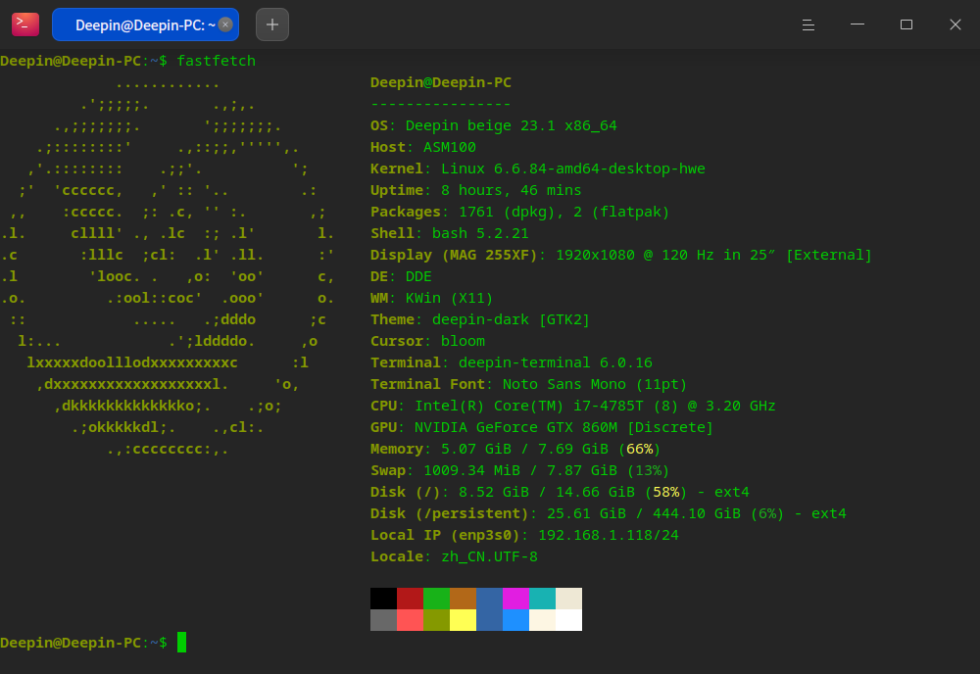The height and width of the screenshot is (674, 980).
Task: Minimize the terminal window
Action: pos(858,24)
